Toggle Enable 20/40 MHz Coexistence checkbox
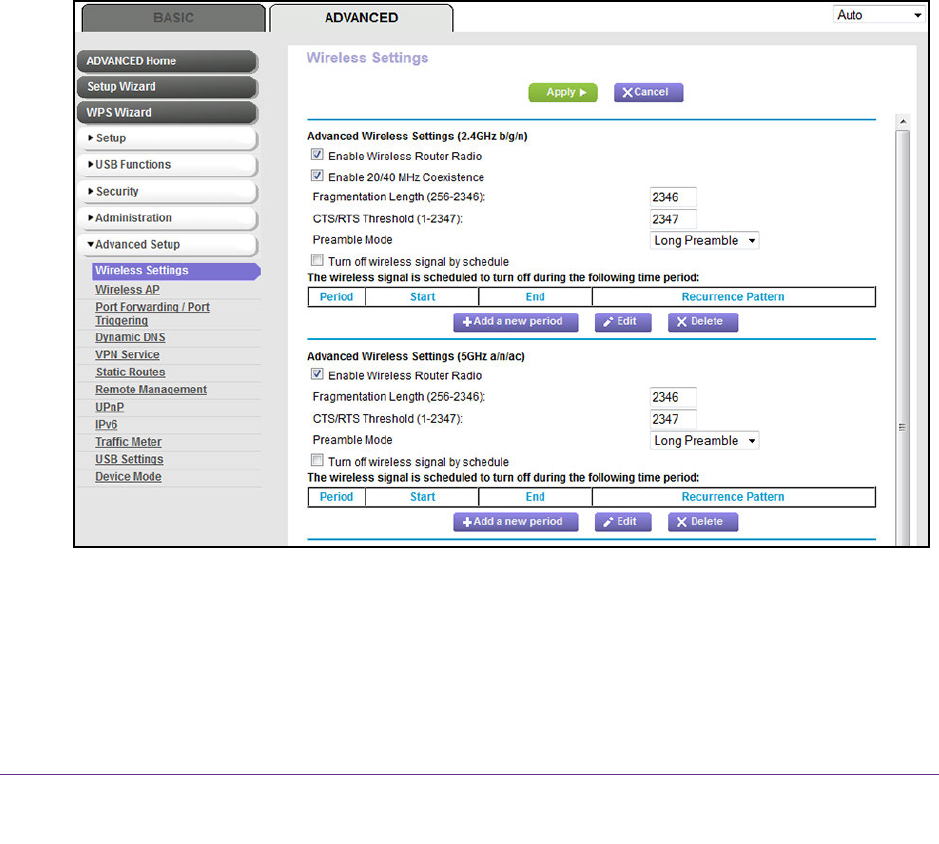Viewport: 939px width, 844px height. [x=317, y=176]
